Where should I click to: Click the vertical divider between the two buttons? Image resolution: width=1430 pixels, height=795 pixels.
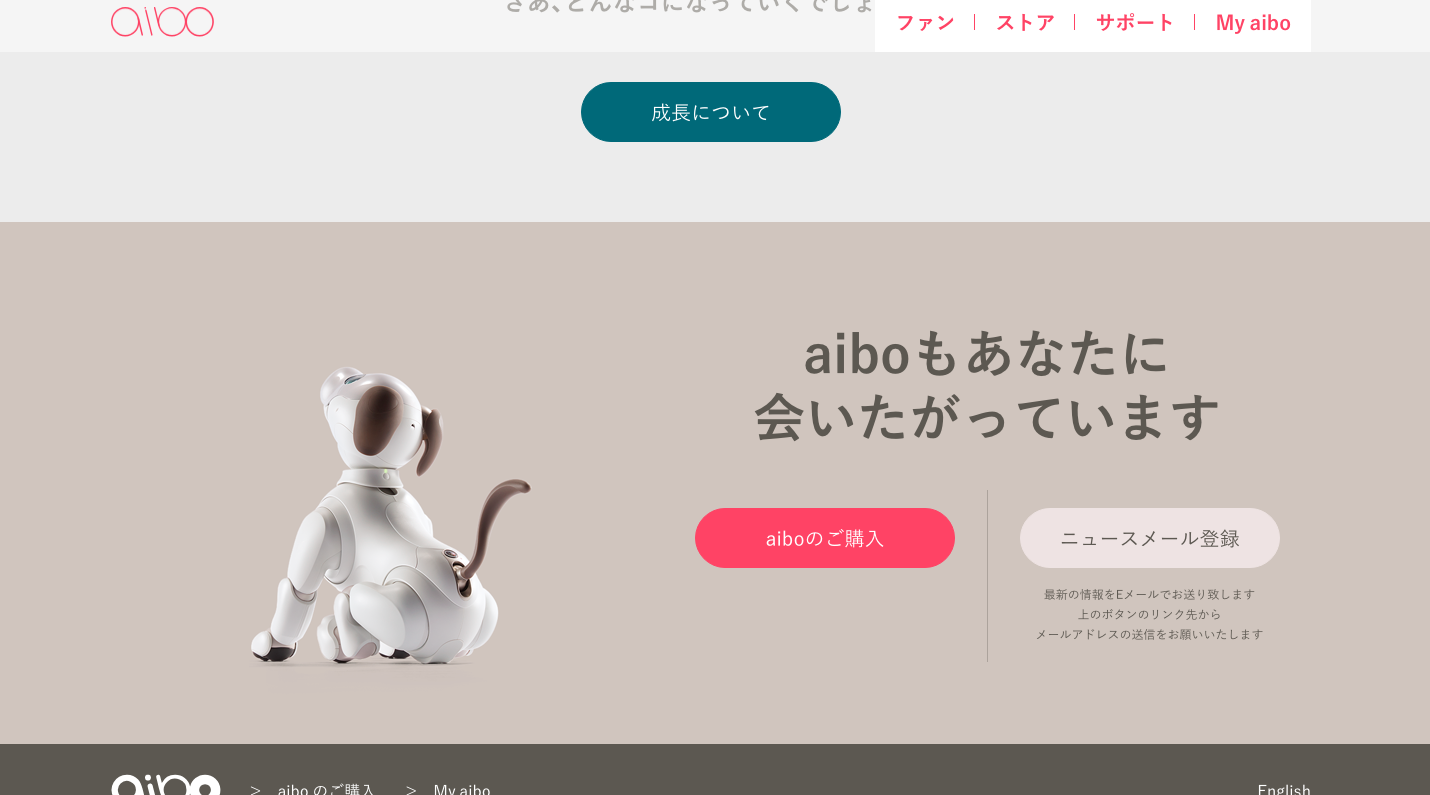click(988, 576)
